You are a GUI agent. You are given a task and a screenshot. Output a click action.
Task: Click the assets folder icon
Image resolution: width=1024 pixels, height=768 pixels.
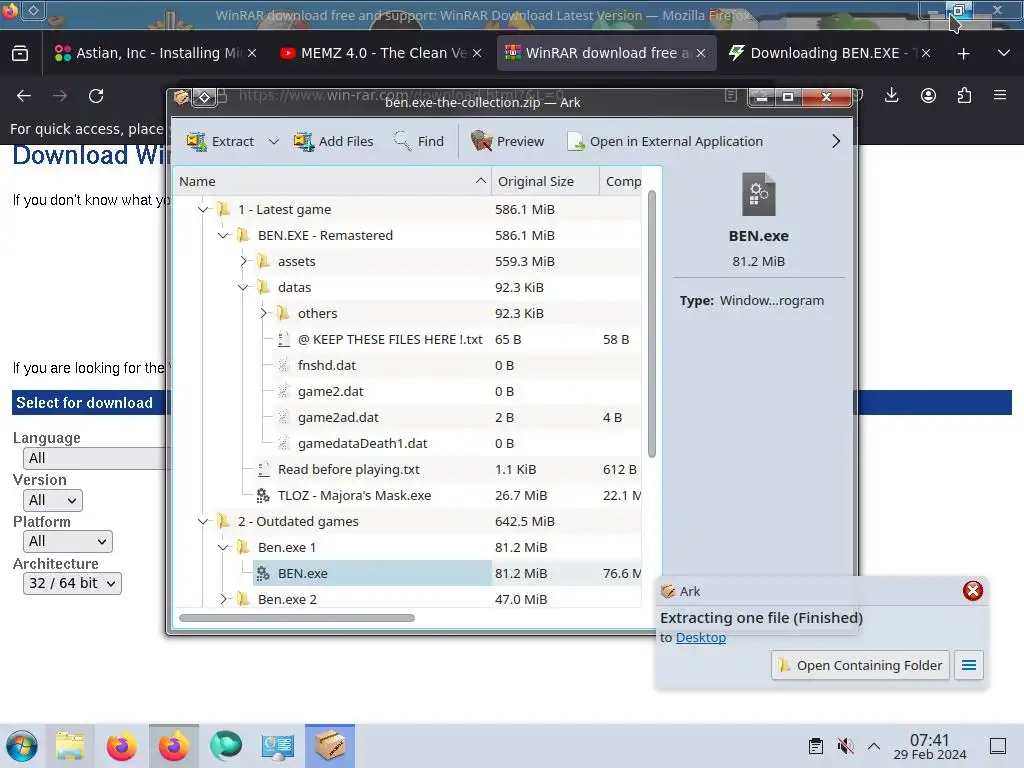[x=263, y=261]
